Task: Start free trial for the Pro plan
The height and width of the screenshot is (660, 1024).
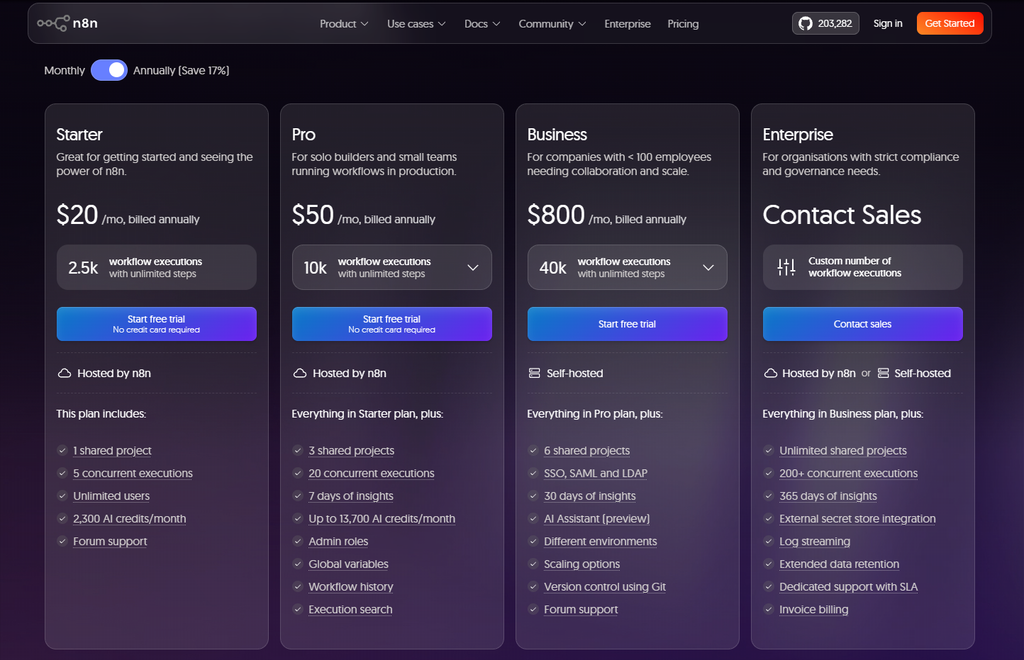Action: [392, 324]
